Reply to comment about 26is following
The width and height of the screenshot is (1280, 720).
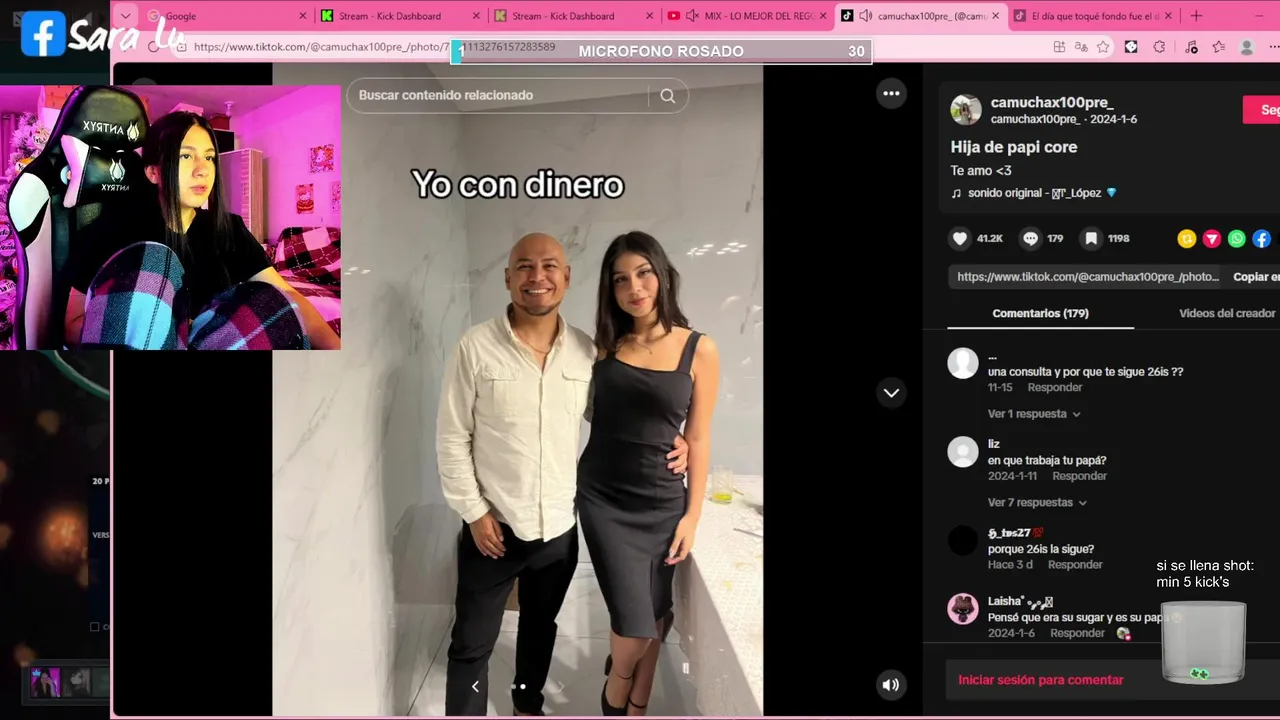pos(1055,388)
